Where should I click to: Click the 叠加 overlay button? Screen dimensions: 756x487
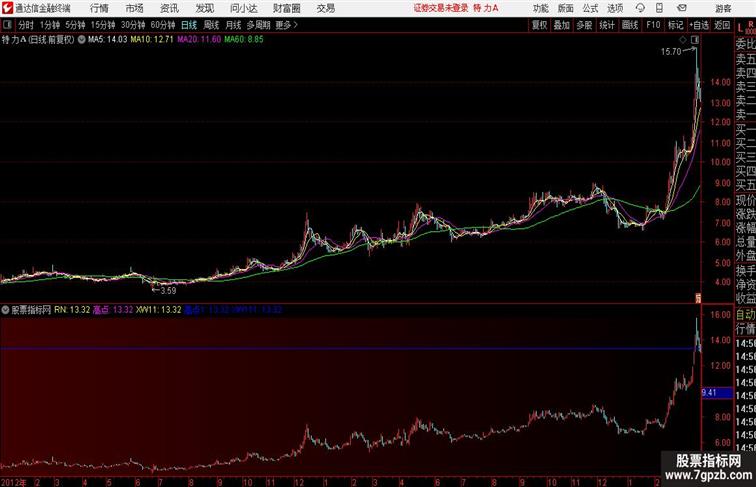coord(562,25)
